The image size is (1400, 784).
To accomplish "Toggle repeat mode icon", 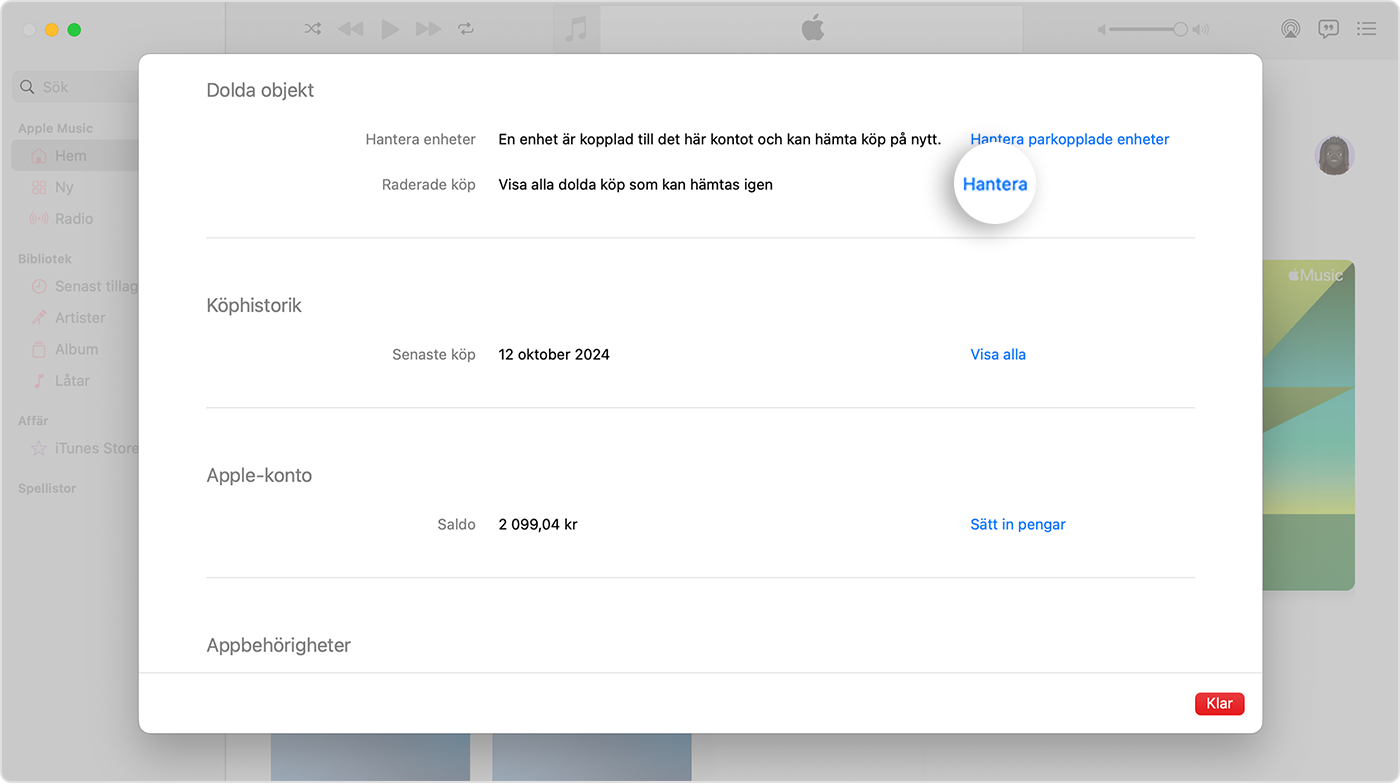I will [x=466, y=29].
